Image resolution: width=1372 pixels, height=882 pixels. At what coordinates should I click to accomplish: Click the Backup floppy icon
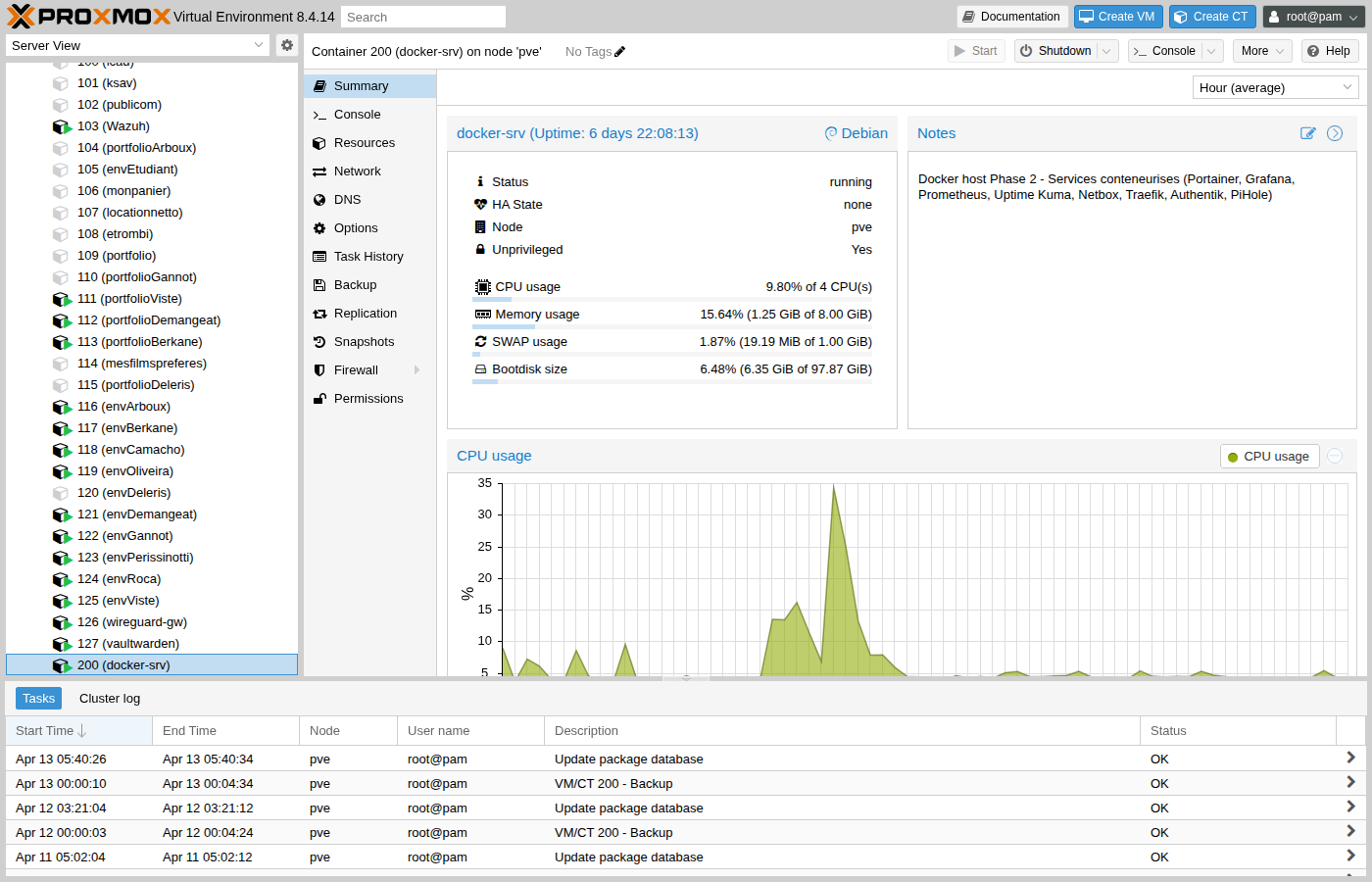point(319,285)
